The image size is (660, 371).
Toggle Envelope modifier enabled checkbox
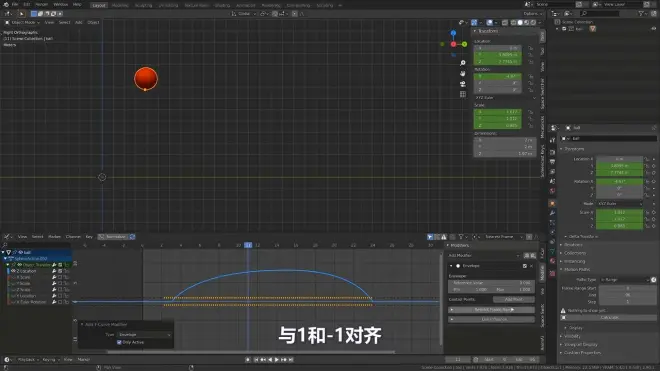tap(525, 266)
